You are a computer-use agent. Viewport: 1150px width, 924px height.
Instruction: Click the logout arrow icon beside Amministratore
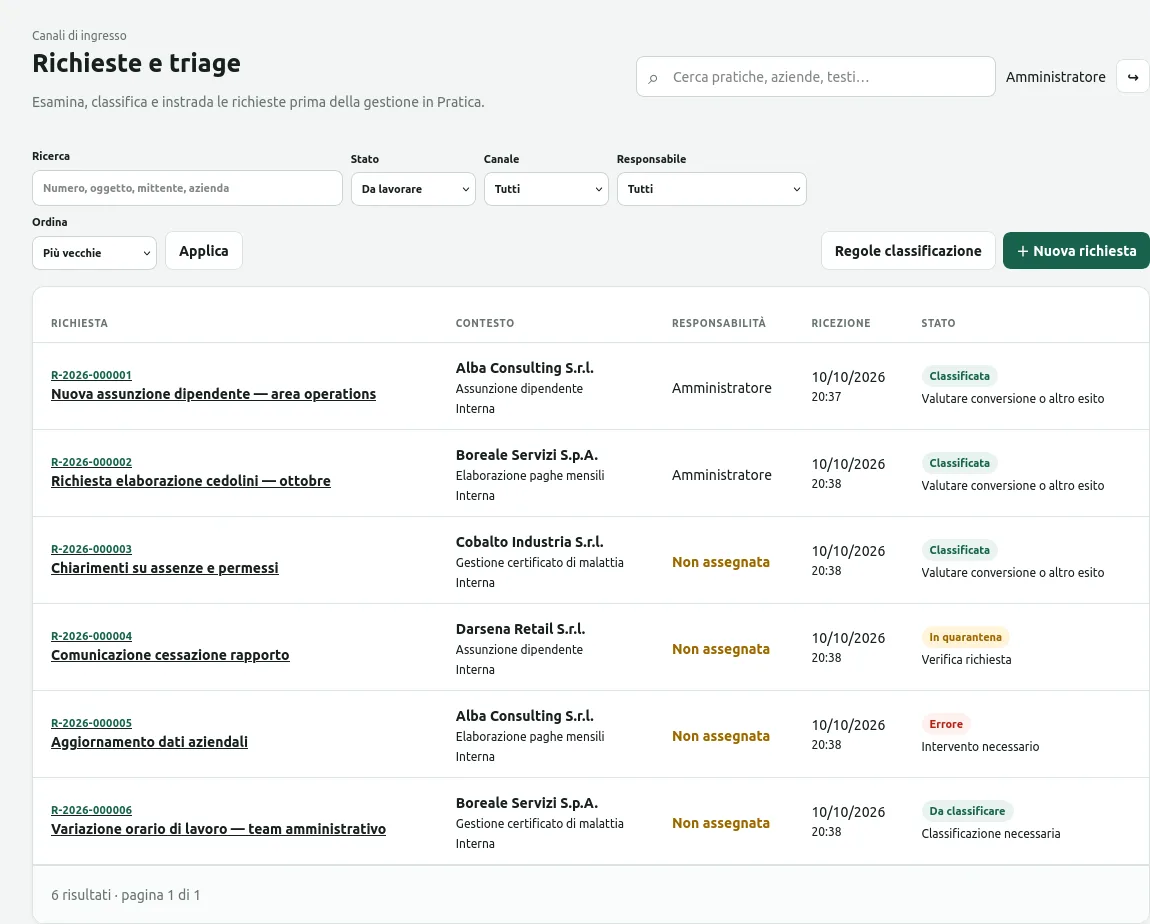[x=1132, y=77]
